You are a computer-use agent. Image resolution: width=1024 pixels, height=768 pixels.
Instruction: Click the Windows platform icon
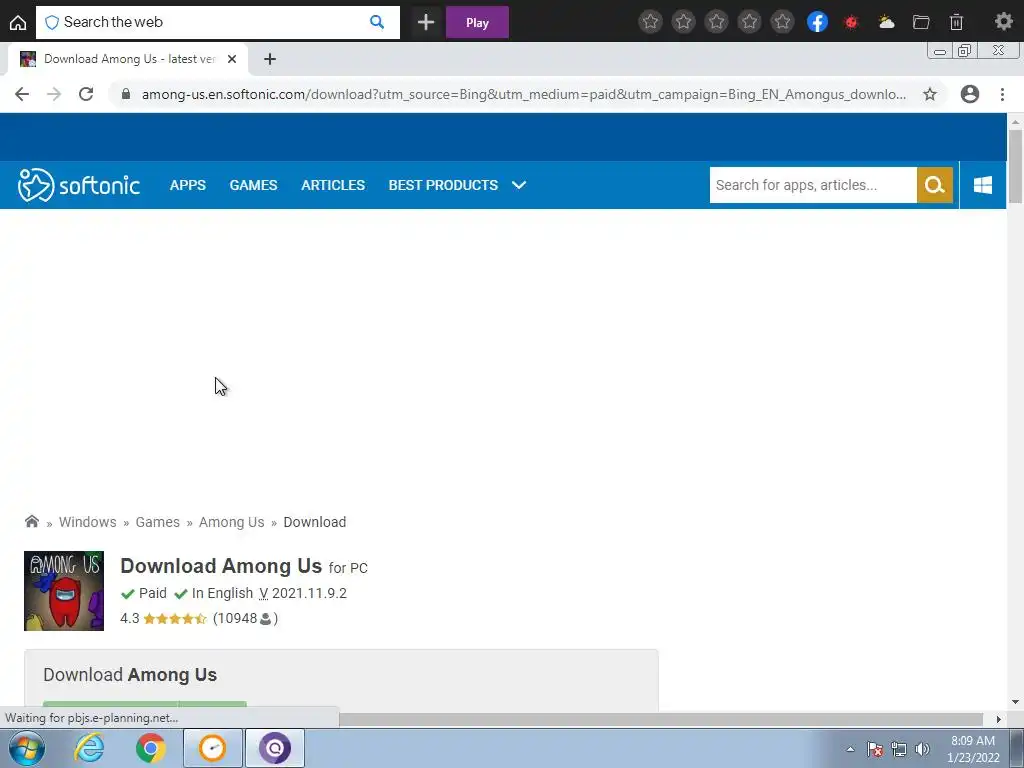(x=983, y=185)
